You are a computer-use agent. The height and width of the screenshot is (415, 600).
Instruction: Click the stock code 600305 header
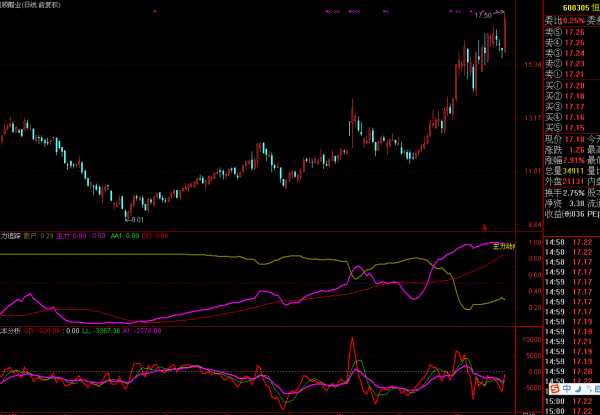[561, 6]
